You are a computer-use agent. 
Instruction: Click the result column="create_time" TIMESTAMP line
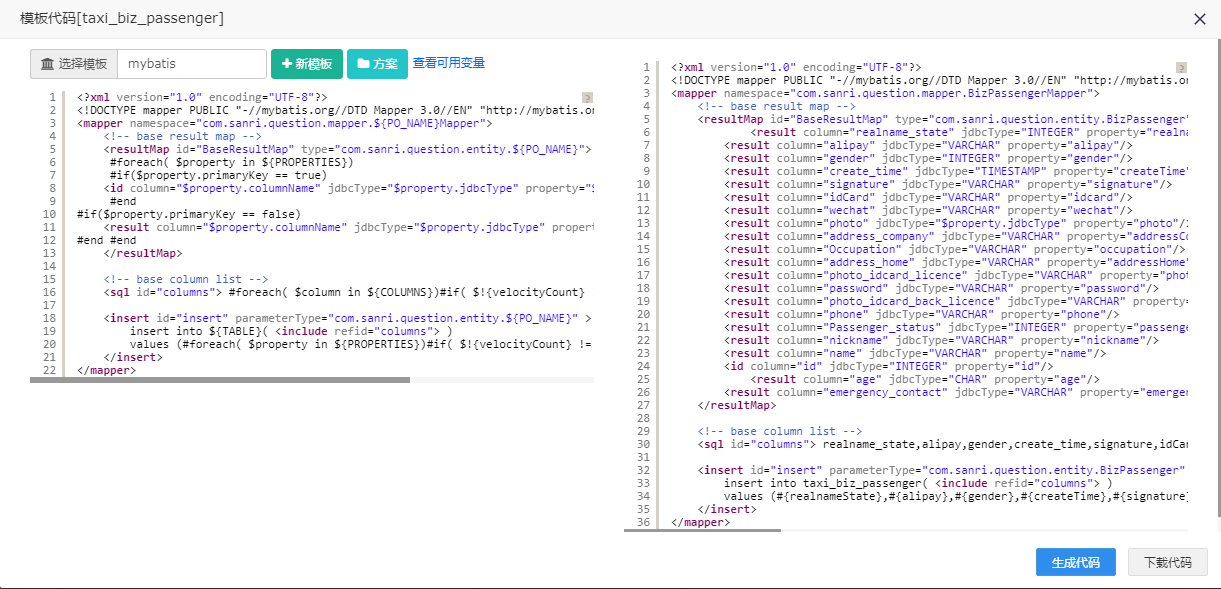[x=956, y=171]
